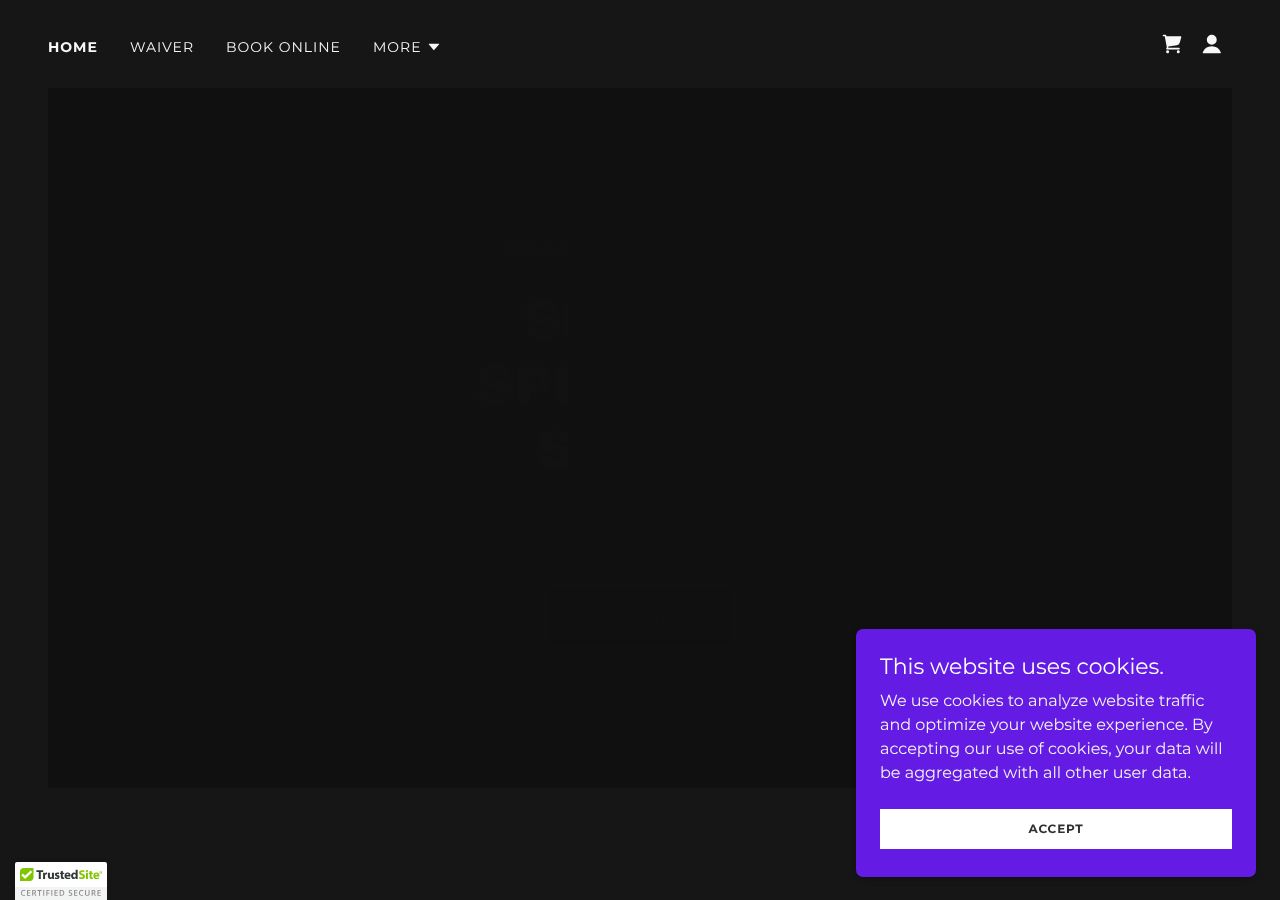1280x900 pixels.
Task: Go to the Home page
Action: point(73,47)
